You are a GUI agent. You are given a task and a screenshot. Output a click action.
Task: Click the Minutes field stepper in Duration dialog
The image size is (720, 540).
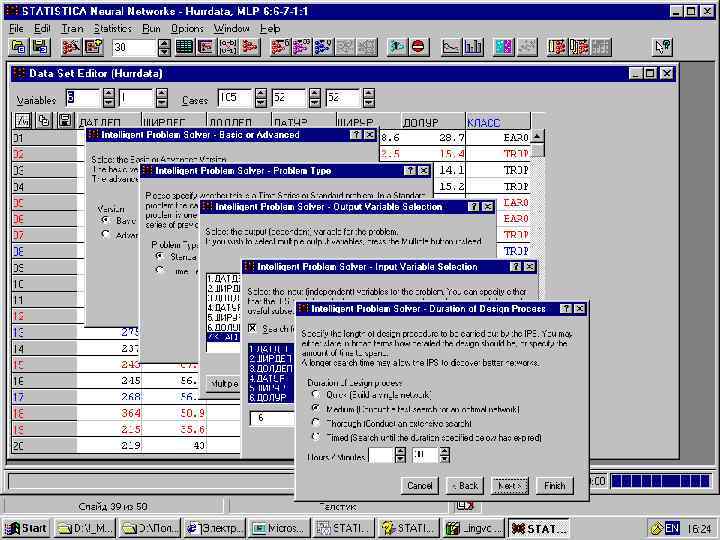[444, 455]
